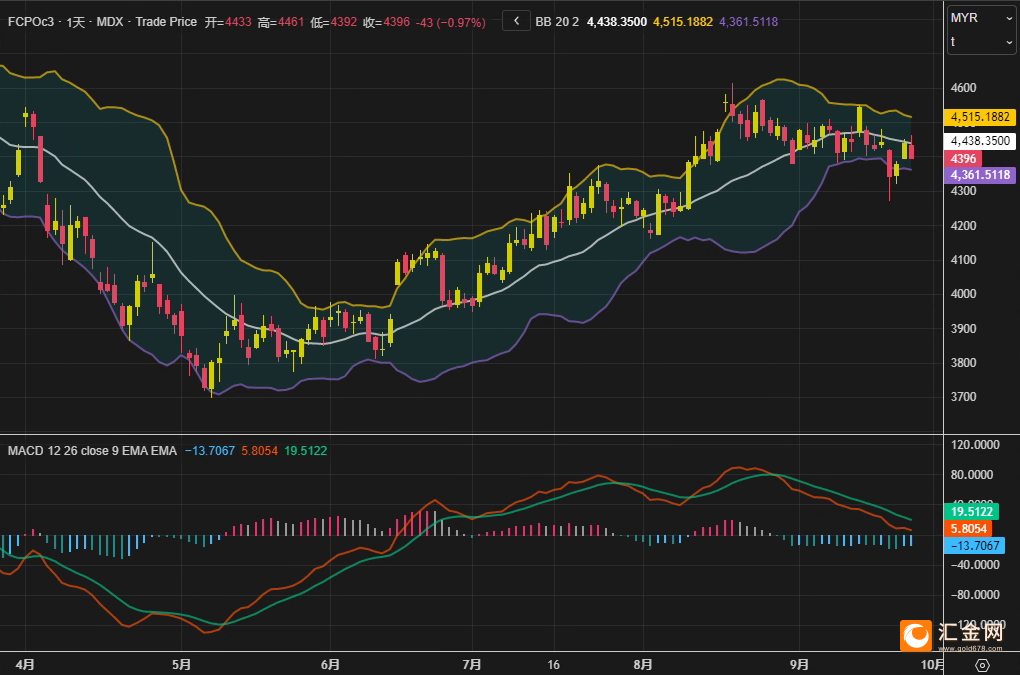The width and height of the screenshot is (1020, 675).
Task: Click the 80.0000 MACD scale label
Action: coord(972,475)
